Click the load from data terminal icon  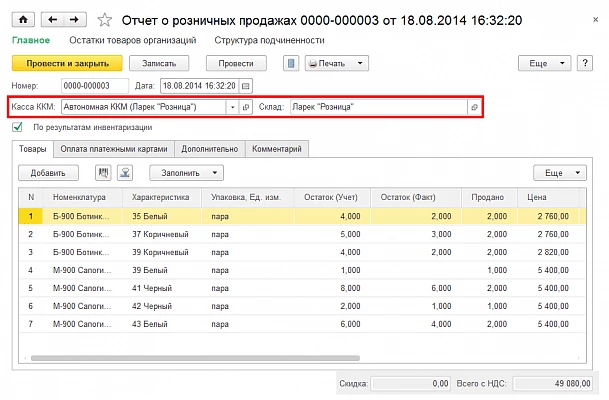coord(125,173)
